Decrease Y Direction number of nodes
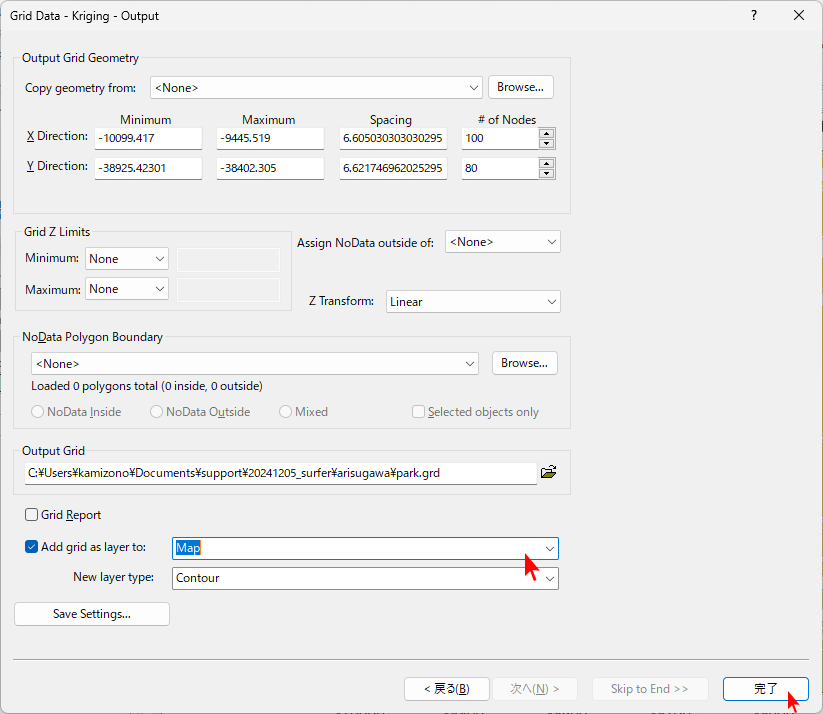Image resolution: width=823 pixels, height=714 pixels. pyautogui.click(x=546, y=174)
